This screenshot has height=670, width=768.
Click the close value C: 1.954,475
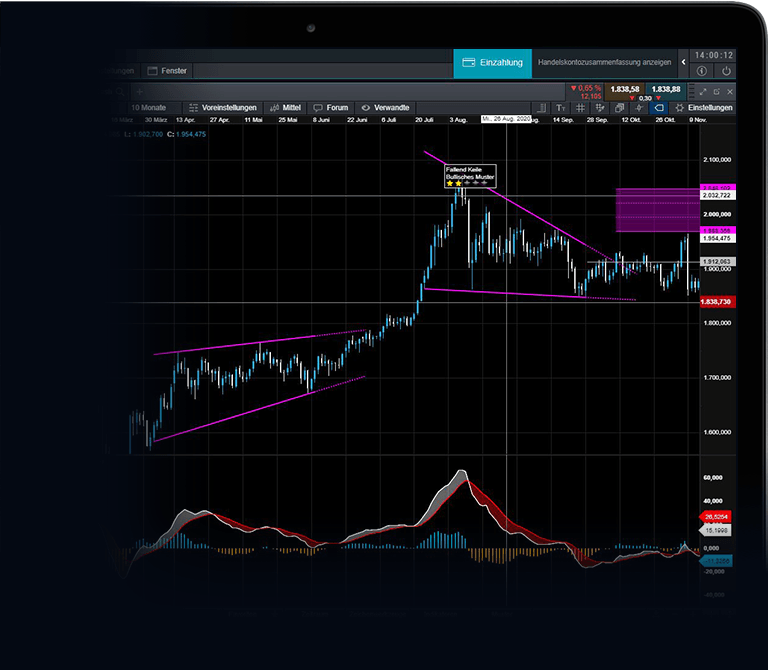[187, 134]
